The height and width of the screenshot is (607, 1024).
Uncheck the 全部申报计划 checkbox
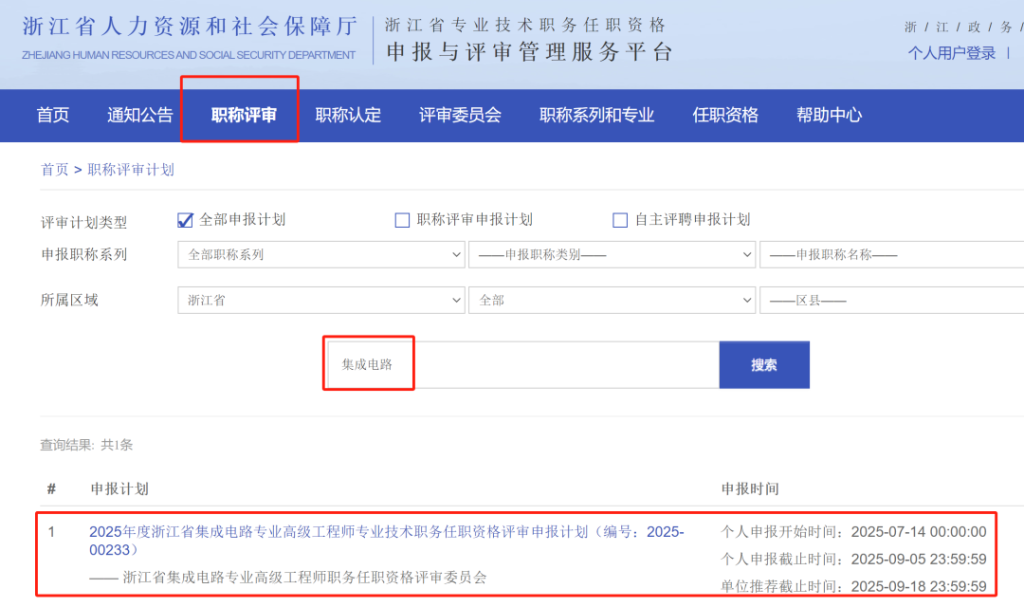(185, 219)
